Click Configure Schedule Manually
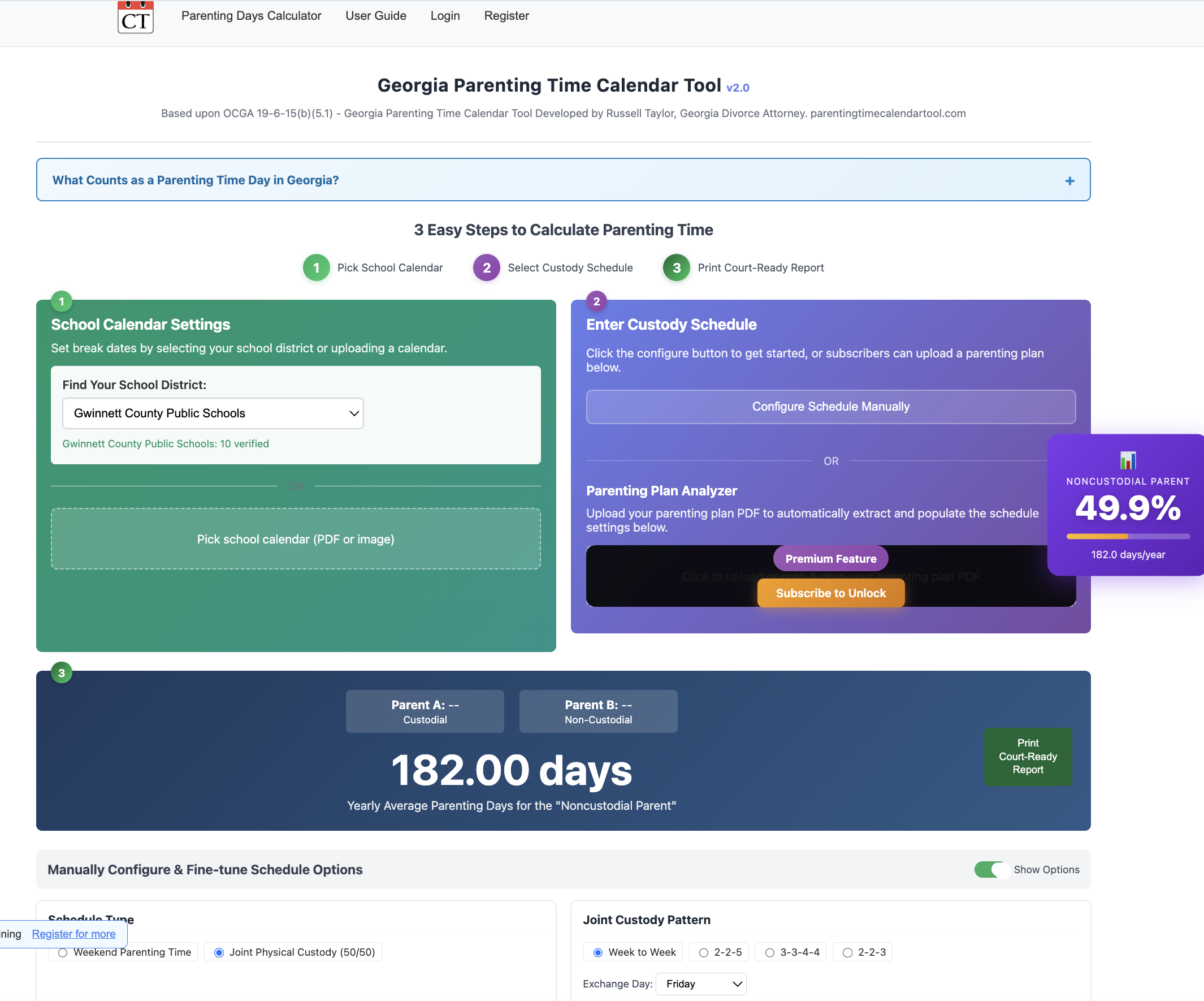Image resolution: width=1204 pixels, height=1001 pixels. click(x=830, y=407)
